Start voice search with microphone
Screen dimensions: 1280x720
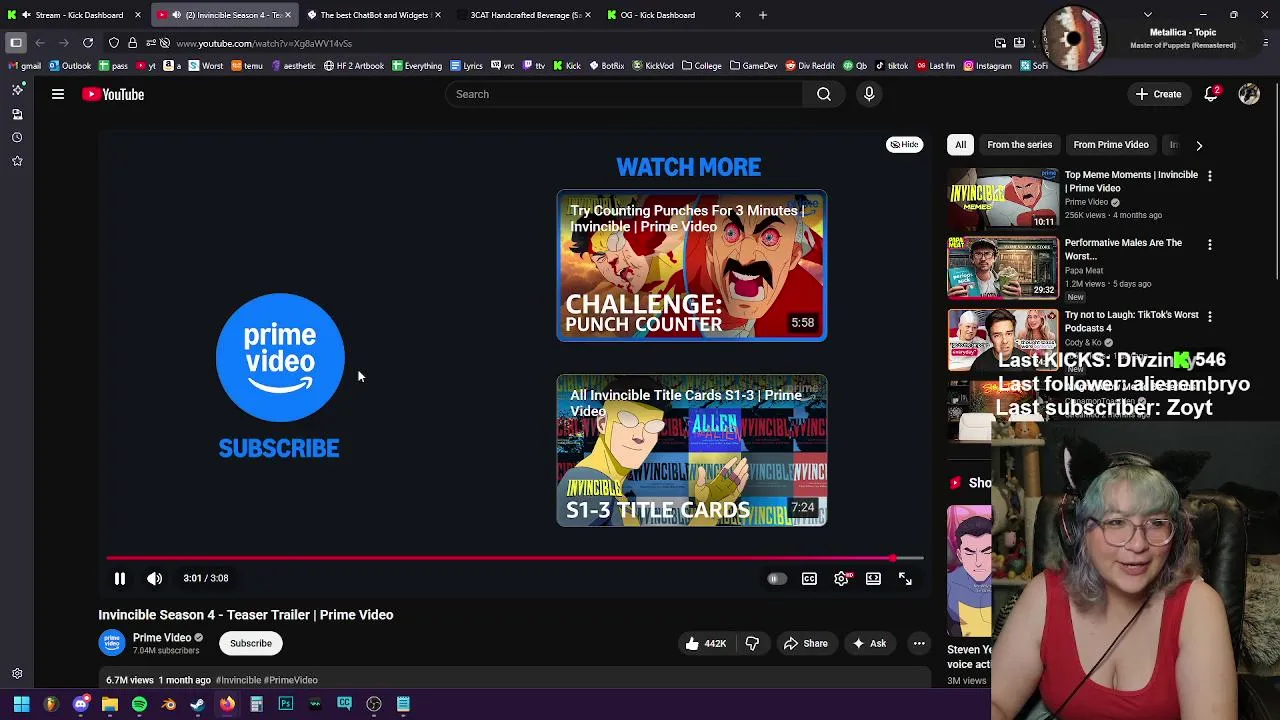click(x=869, y=94)
